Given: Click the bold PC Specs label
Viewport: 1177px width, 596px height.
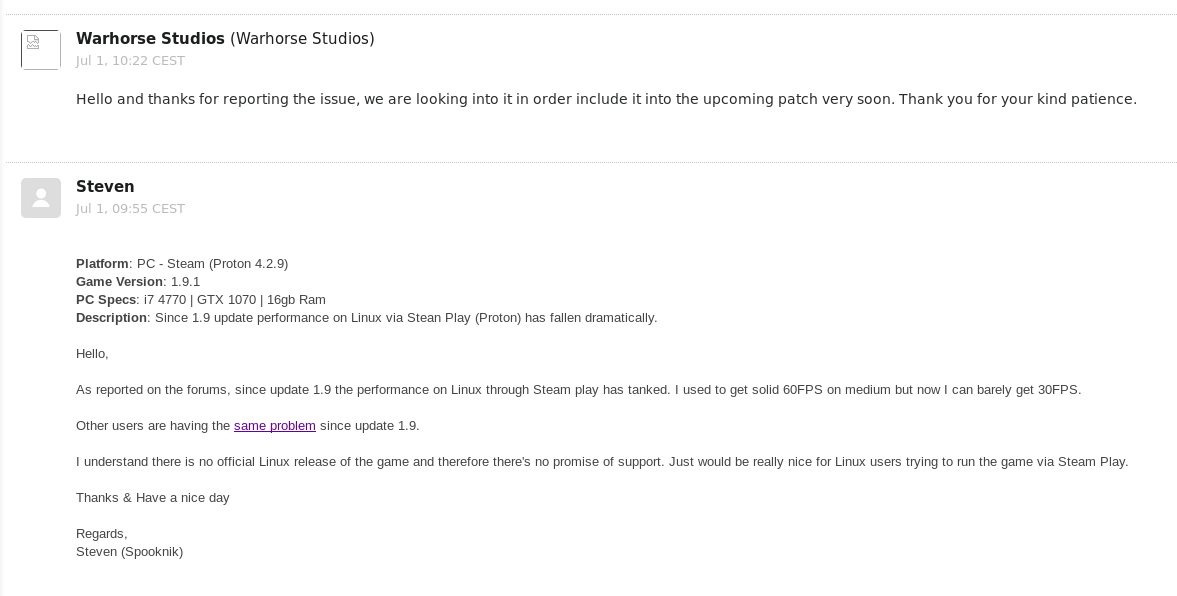Looking at the screenshot, I should click(106, 300).
